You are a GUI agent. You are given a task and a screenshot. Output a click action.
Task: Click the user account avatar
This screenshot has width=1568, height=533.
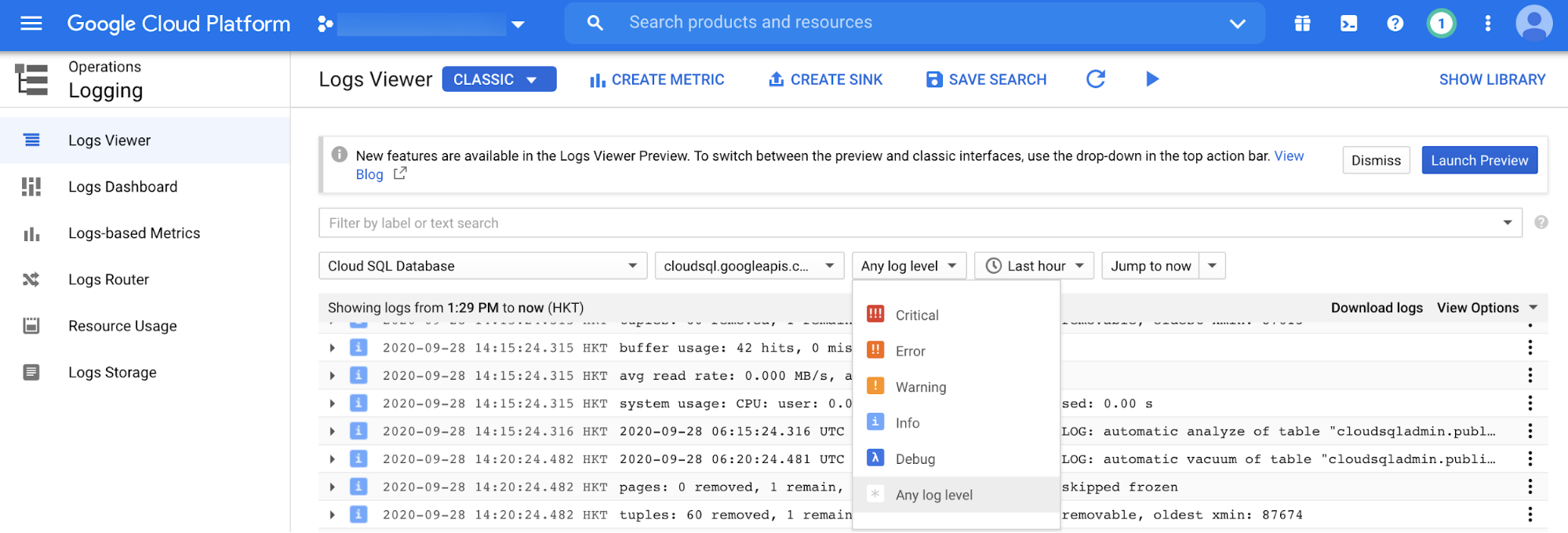(x=1533, y=24)
